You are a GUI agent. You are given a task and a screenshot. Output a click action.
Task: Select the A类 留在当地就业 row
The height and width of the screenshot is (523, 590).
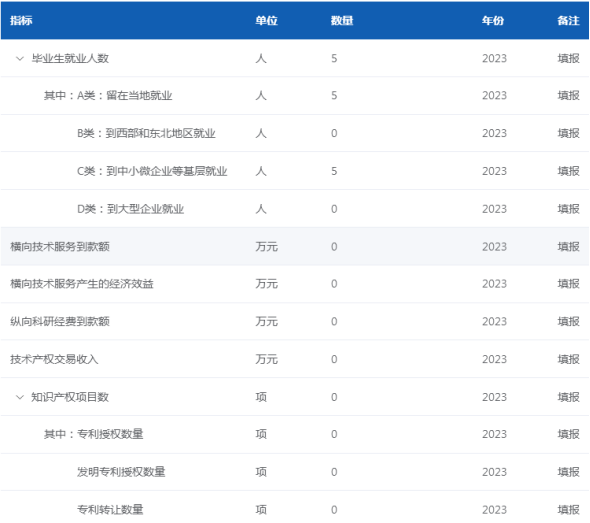(295, 96)
